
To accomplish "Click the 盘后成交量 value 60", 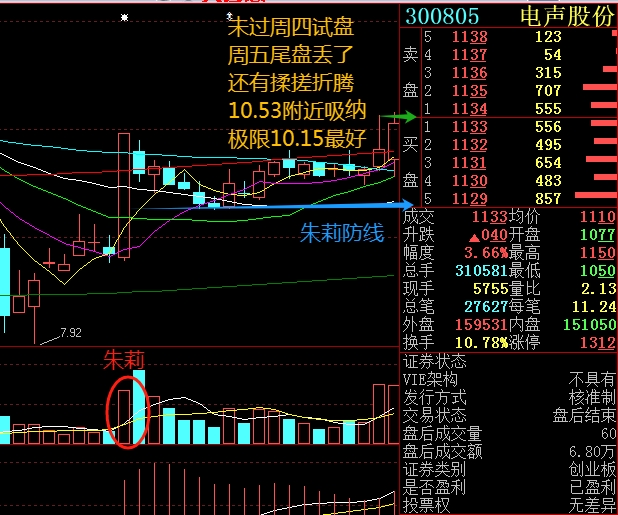I will 609,434.
